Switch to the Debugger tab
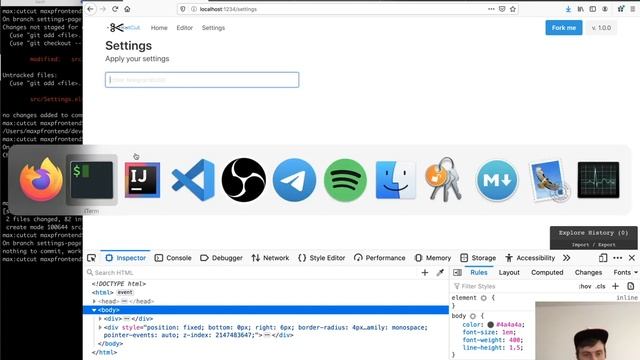The width and height of the screenshot is (640, 360). click(221, 258)
